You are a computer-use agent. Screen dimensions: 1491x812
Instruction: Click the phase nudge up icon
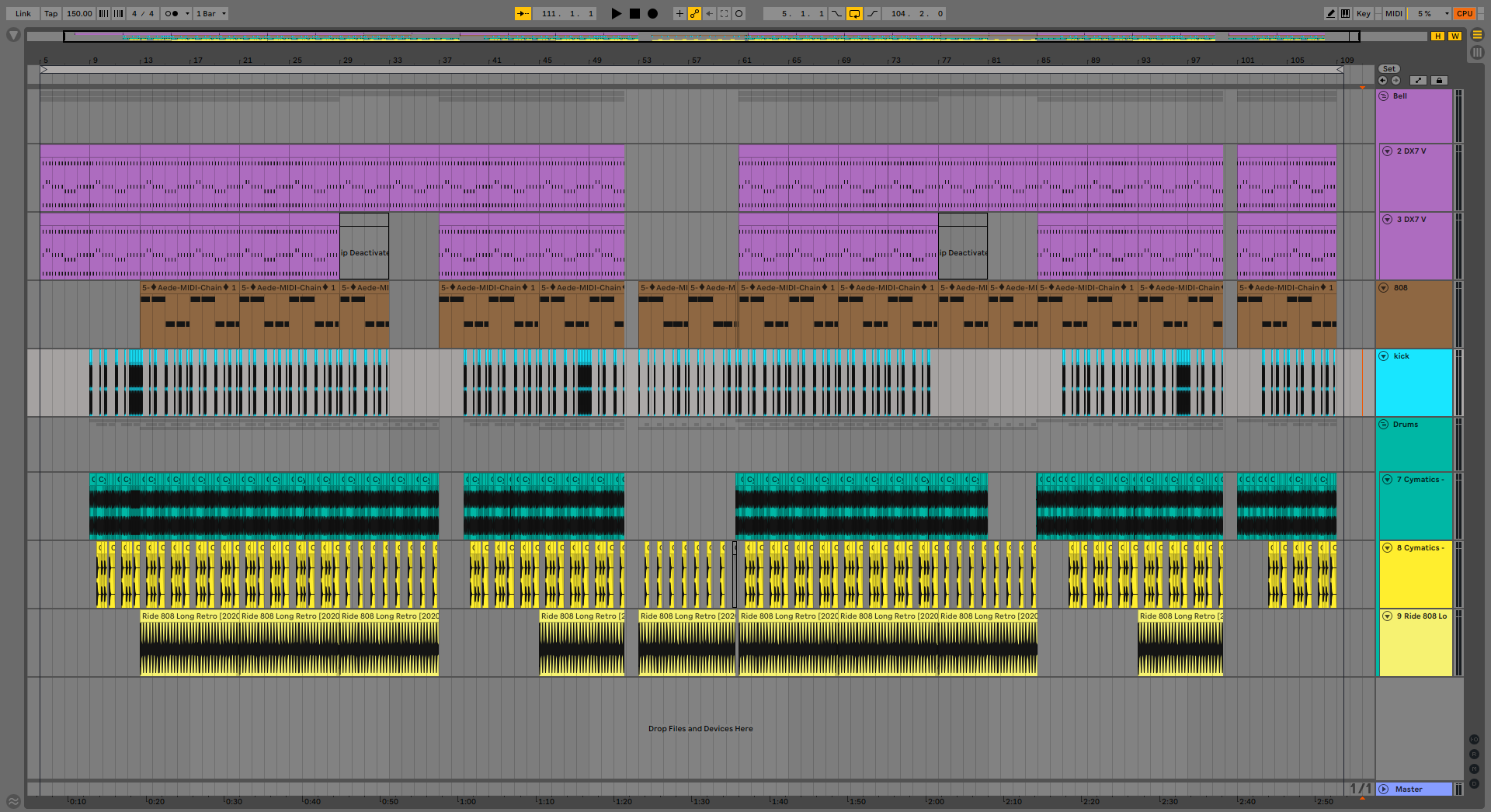click(x=119, y=13)
